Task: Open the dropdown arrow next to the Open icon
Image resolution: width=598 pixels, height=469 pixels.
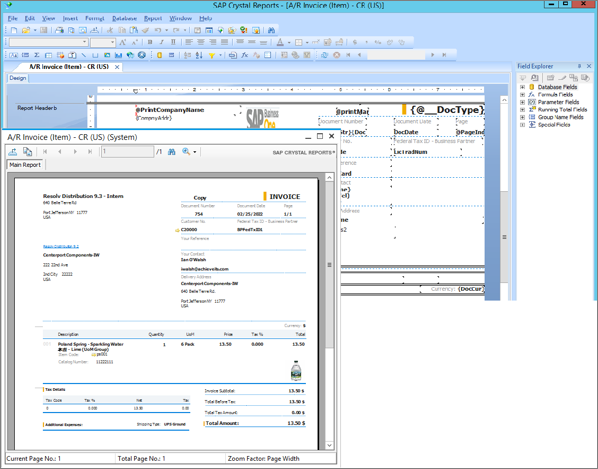Action: (35, 31)
